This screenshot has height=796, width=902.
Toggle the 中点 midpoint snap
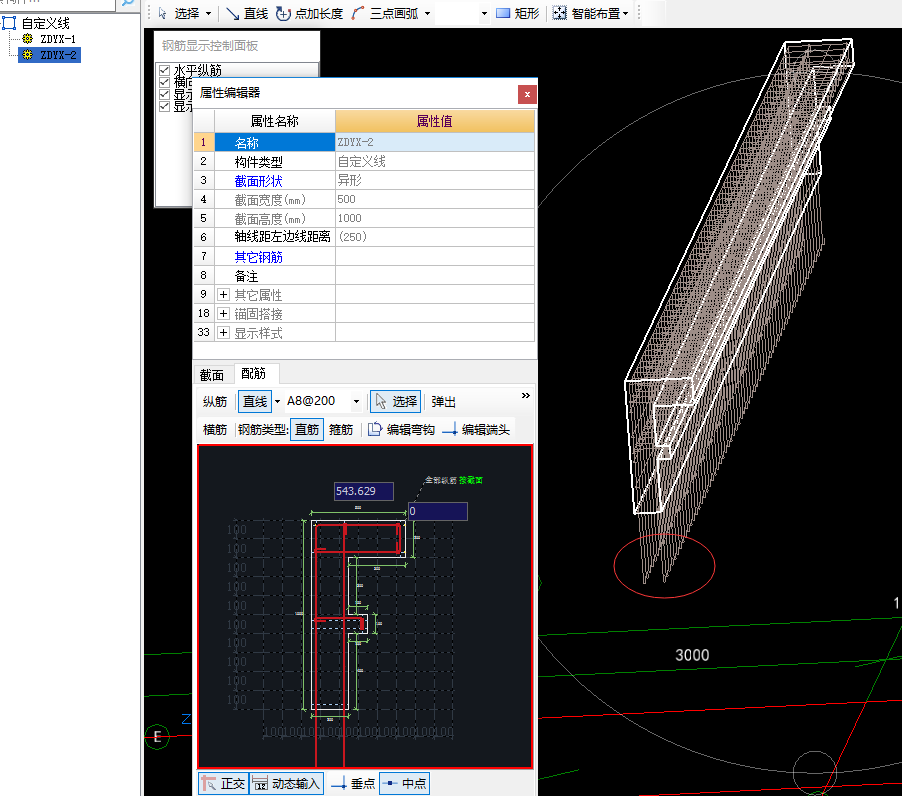click(x=405, y=784)
